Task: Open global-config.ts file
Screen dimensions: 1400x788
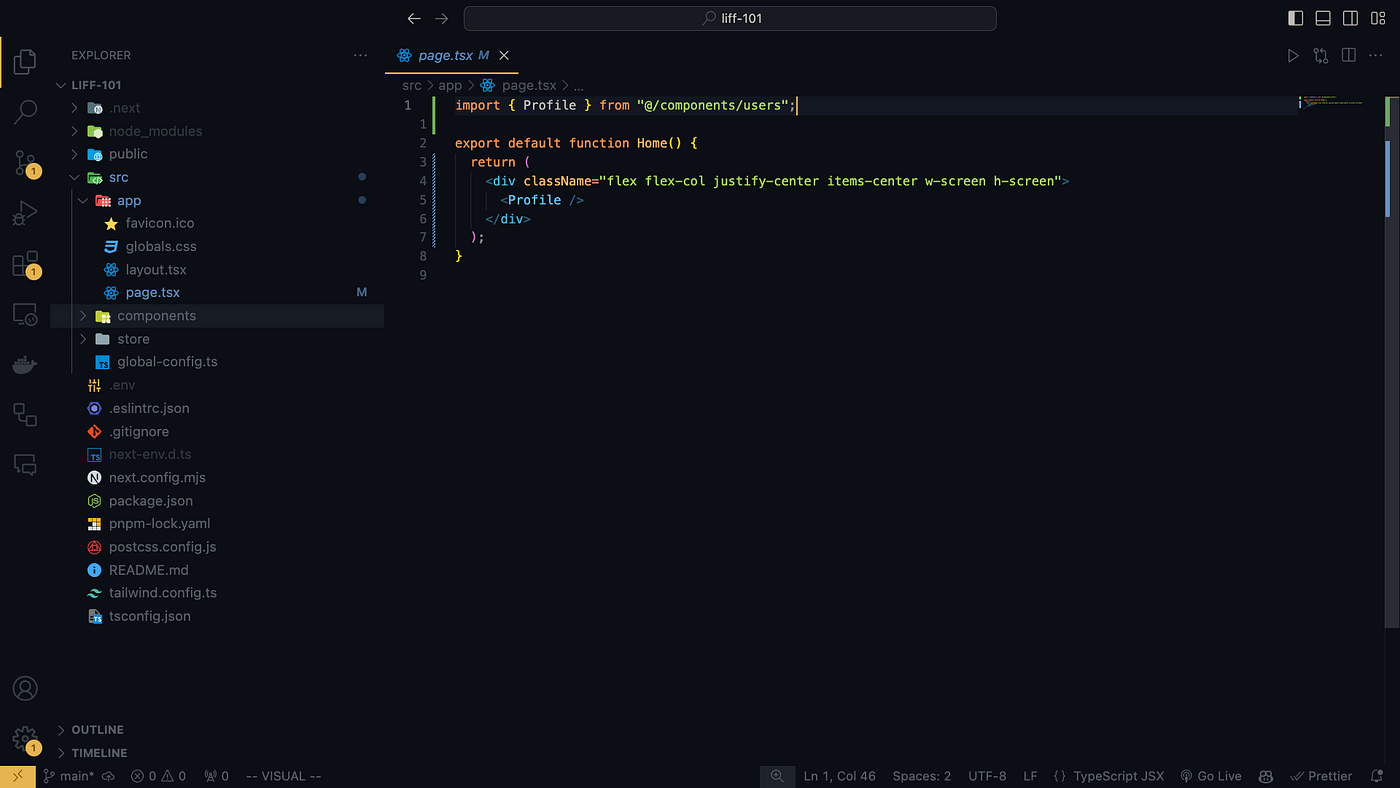Action: coord(217,362)
